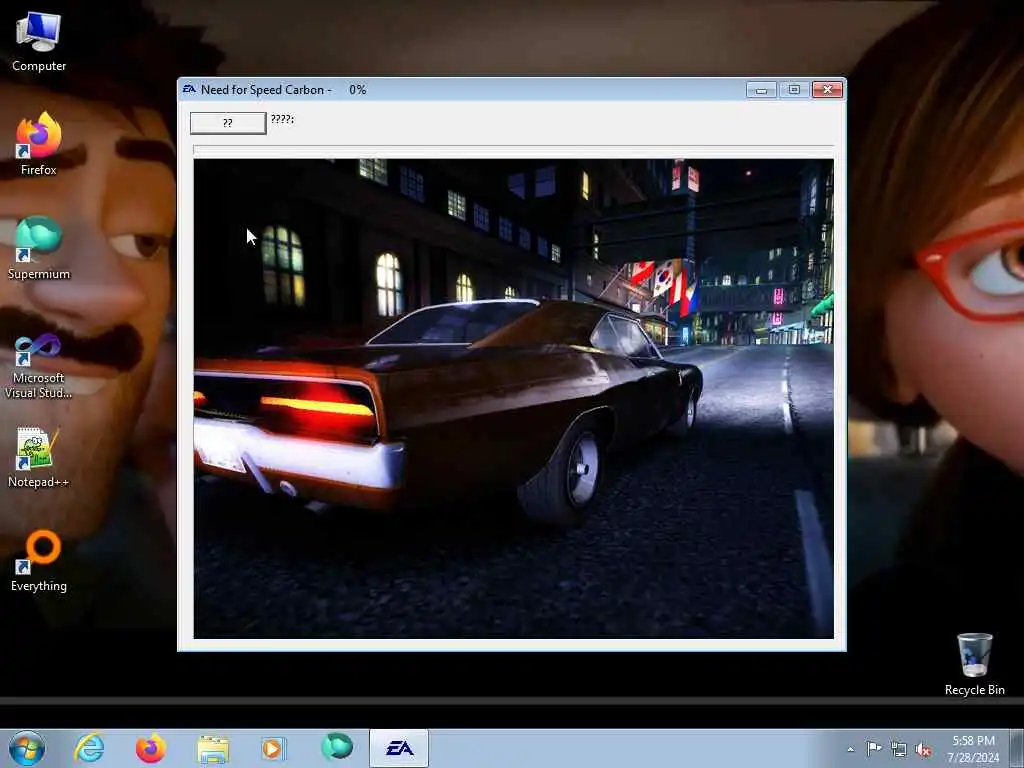Click the 'Need for Speed Carbon - 0%' title

283,89
